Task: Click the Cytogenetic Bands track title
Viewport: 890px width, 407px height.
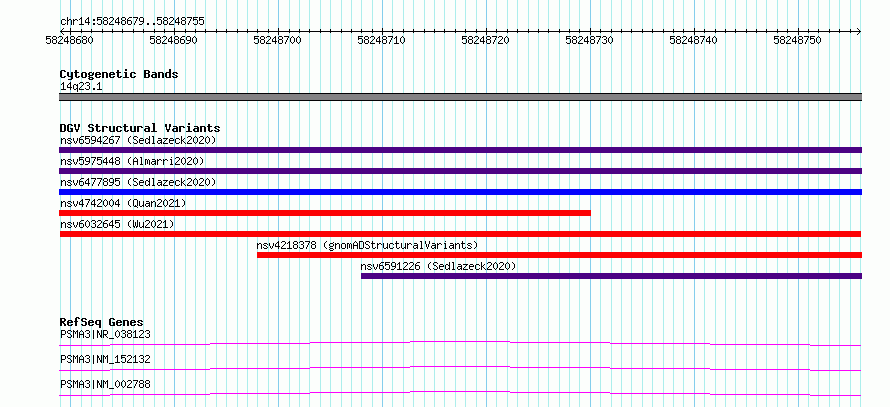Action: click(x=119, y=74)
